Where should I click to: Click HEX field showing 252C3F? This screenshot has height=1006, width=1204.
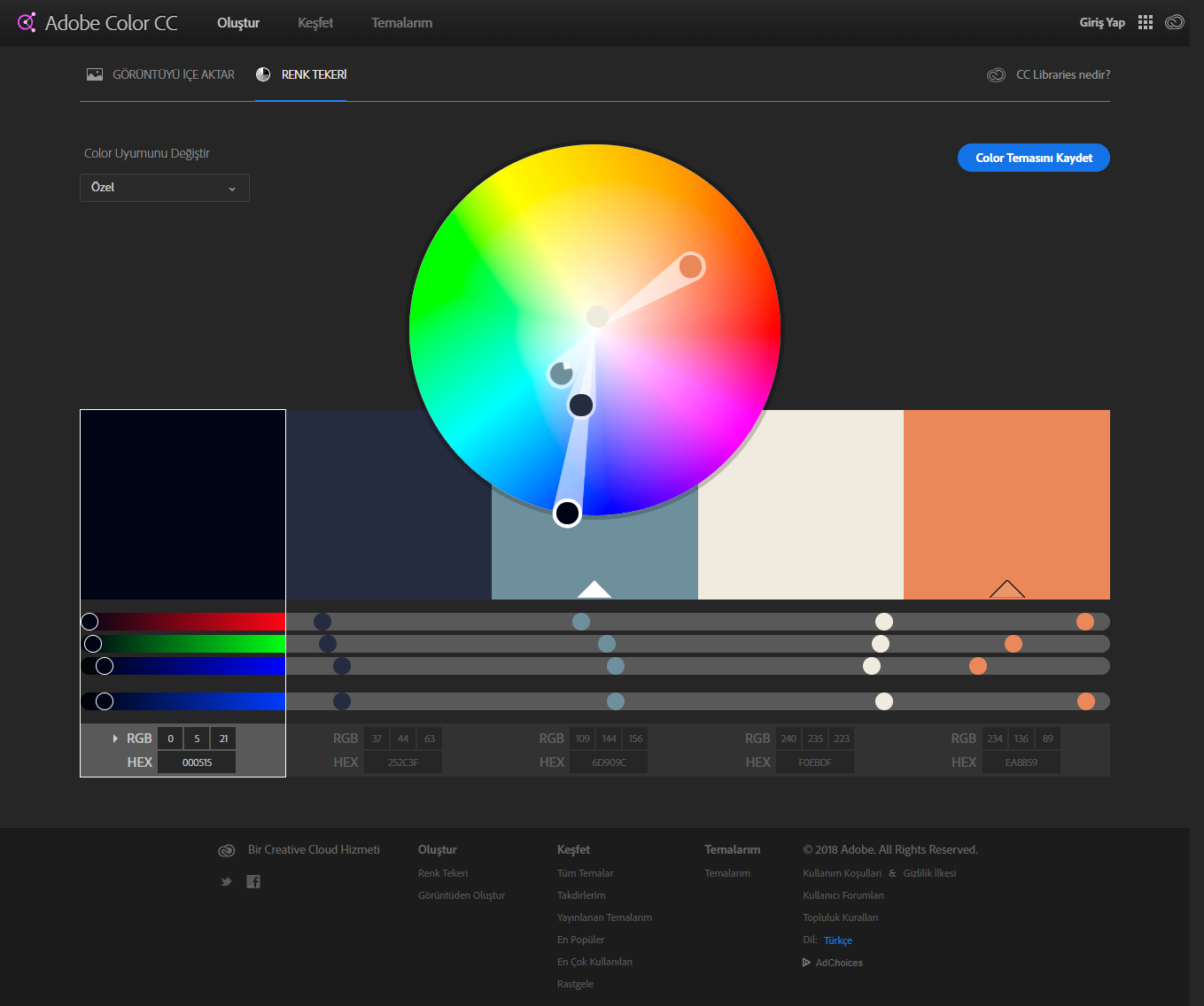(x=403, y=762)
